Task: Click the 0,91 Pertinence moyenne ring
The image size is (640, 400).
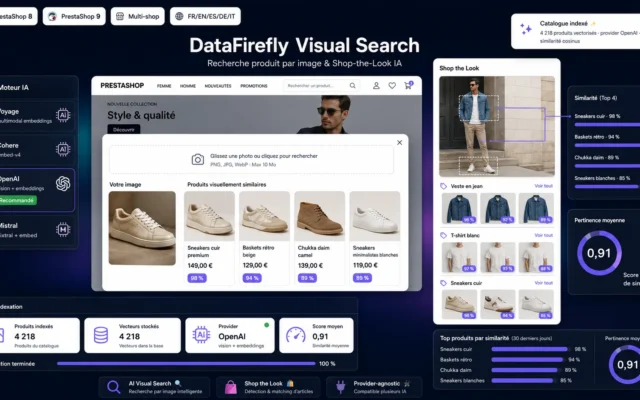Action: point(599,253)
